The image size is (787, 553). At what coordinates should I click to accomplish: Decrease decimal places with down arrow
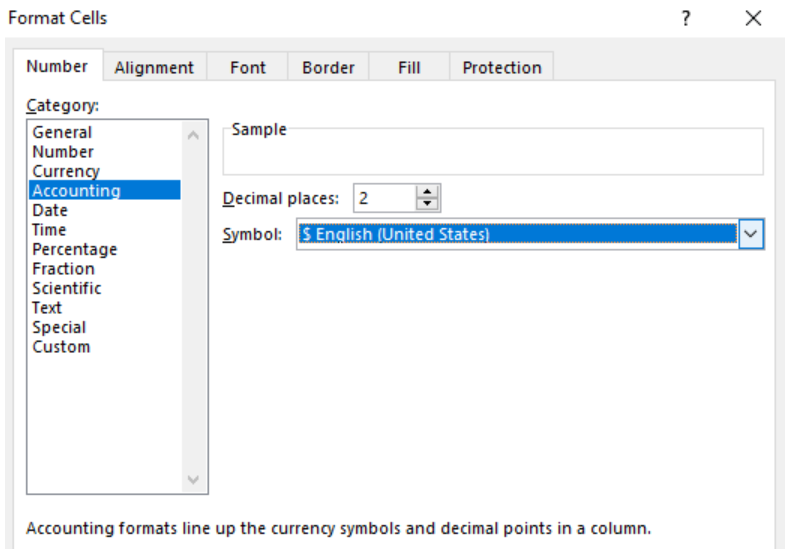[x=427, y=203]
